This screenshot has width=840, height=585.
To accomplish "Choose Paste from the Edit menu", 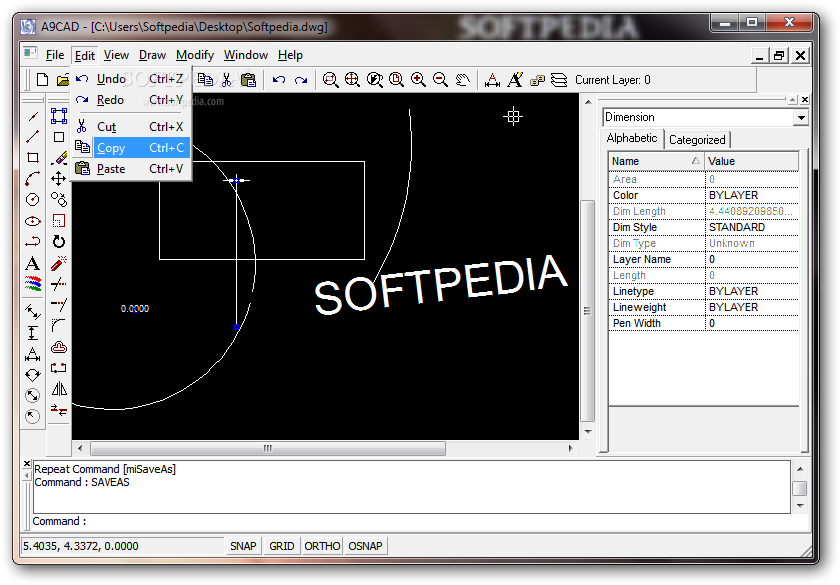I will [131, 169].
